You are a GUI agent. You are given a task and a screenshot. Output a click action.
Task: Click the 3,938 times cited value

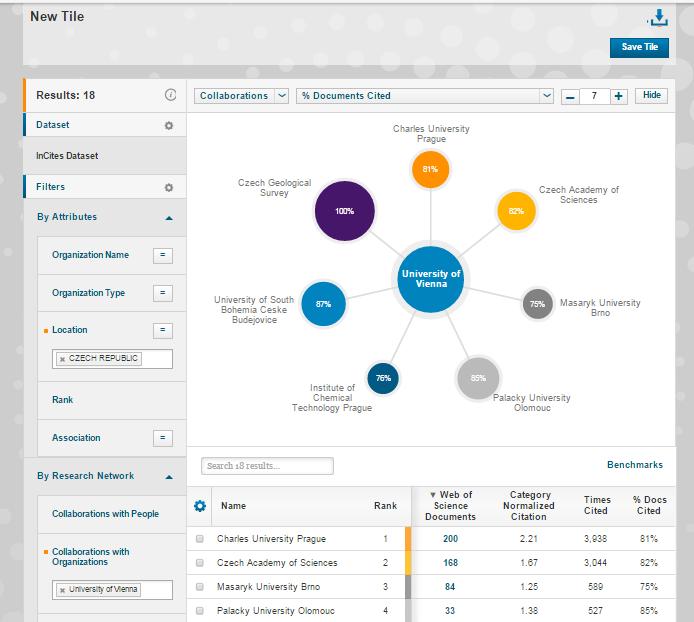click(x=595, y=539)
